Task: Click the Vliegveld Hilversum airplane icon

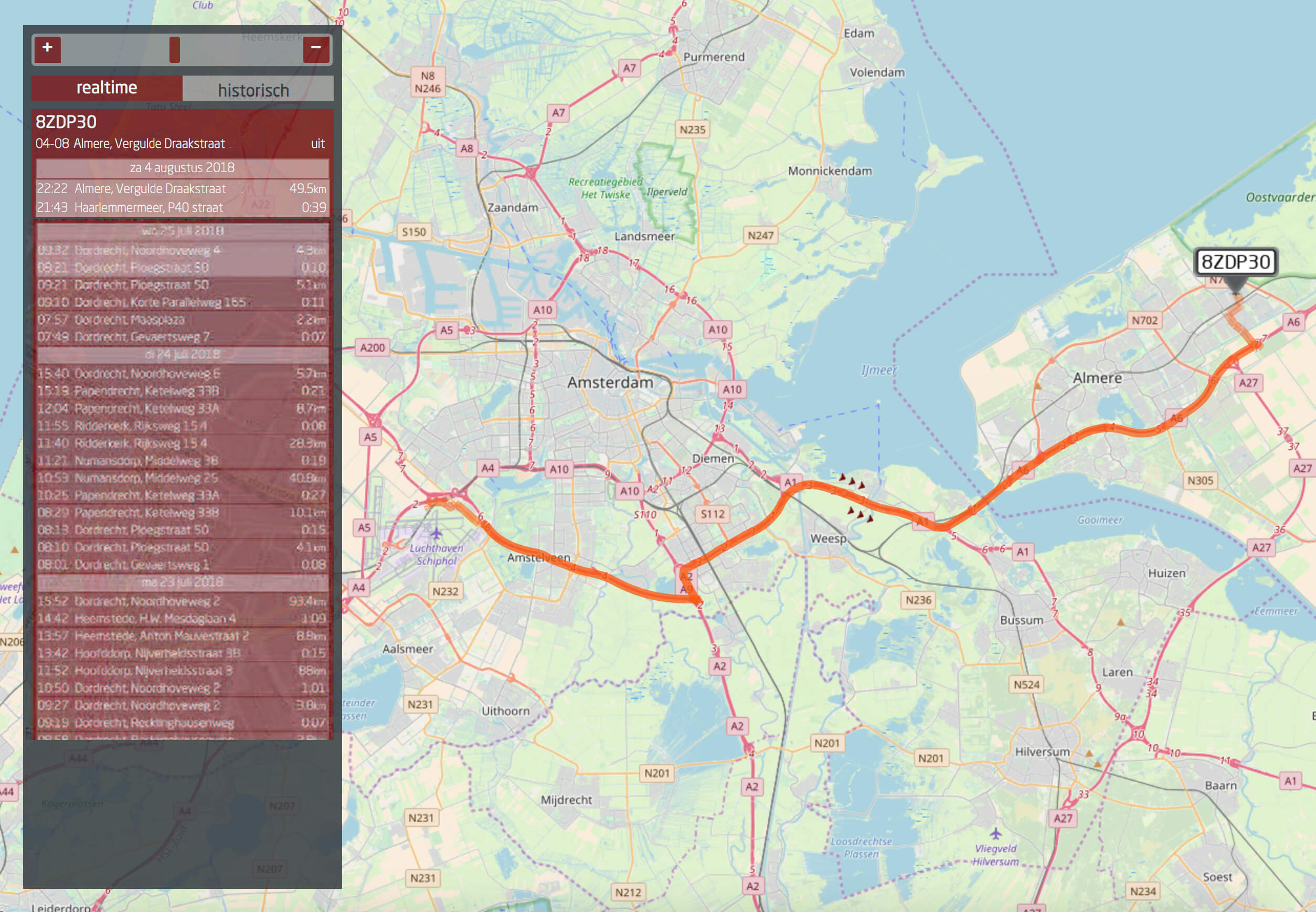Action: pos(995,833)
